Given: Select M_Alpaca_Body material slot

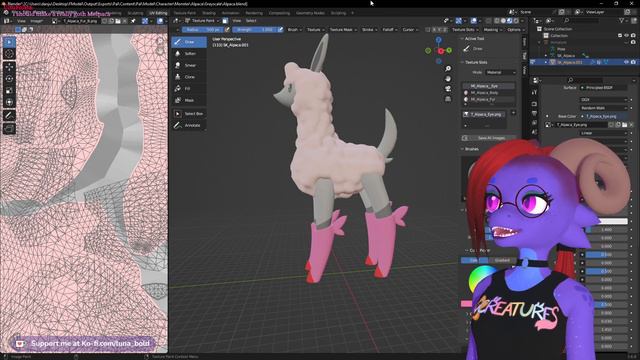Looking at the screenshot, I should point(489,93).
